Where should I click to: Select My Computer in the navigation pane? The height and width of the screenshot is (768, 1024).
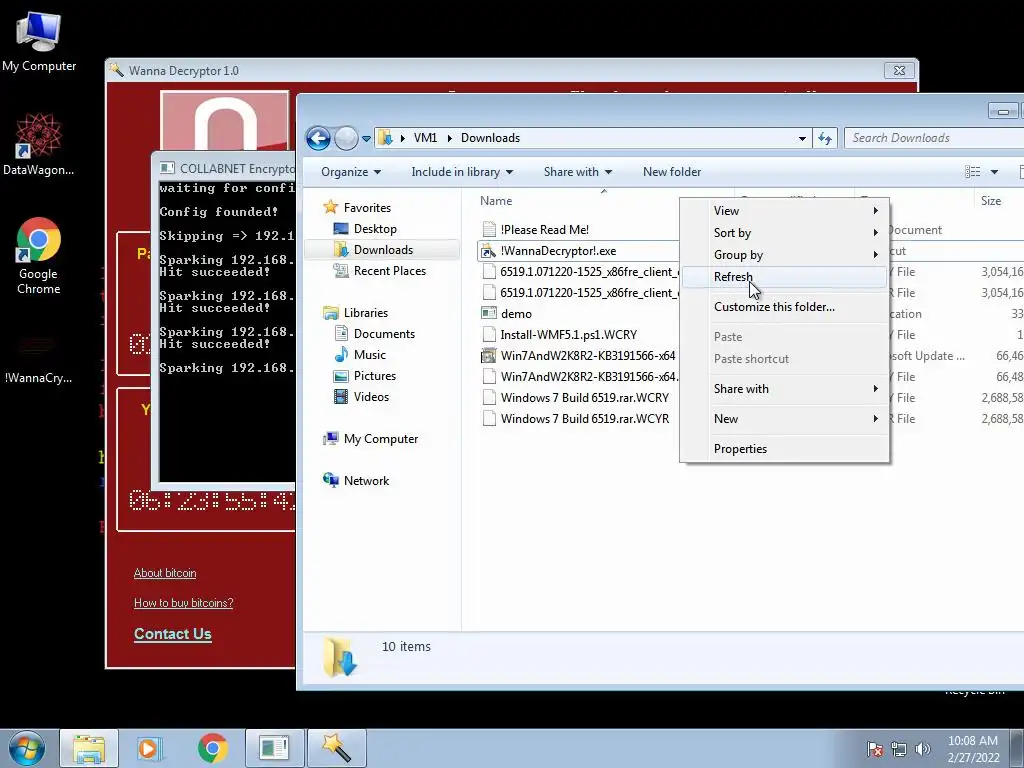click(381, 439)
